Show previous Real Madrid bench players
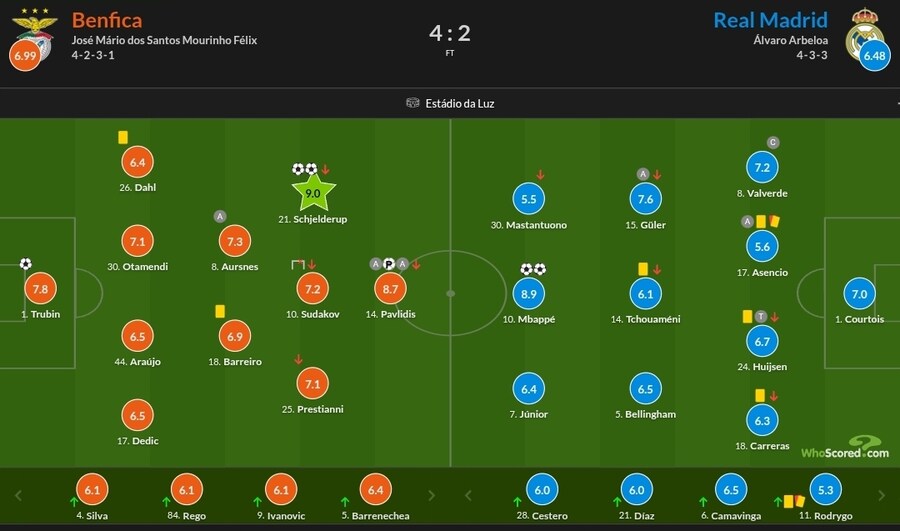This screenshot has height=531, width=900. (468, 494)
